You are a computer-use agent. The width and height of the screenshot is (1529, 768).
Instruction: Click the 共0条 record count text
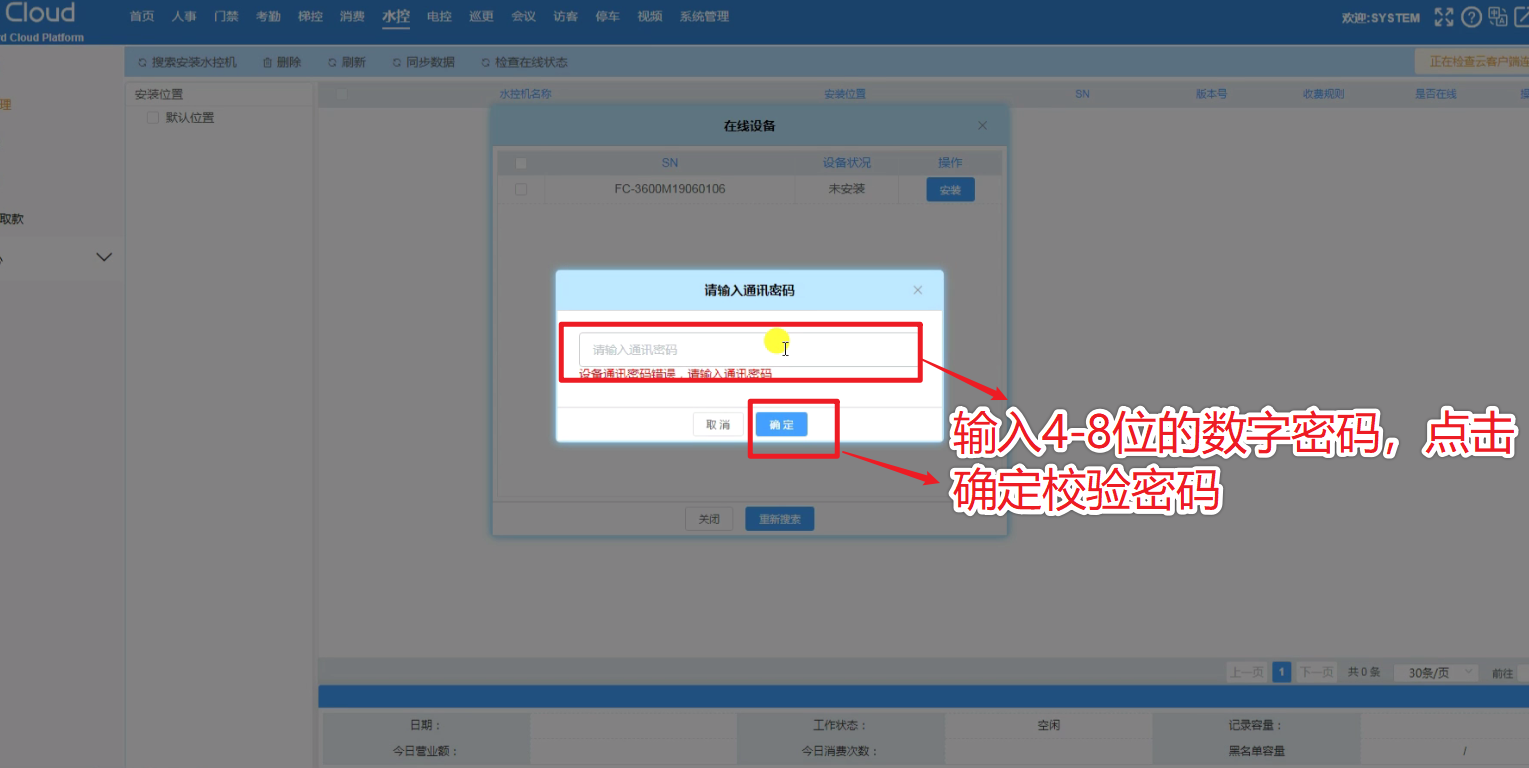coord(1364,673)
